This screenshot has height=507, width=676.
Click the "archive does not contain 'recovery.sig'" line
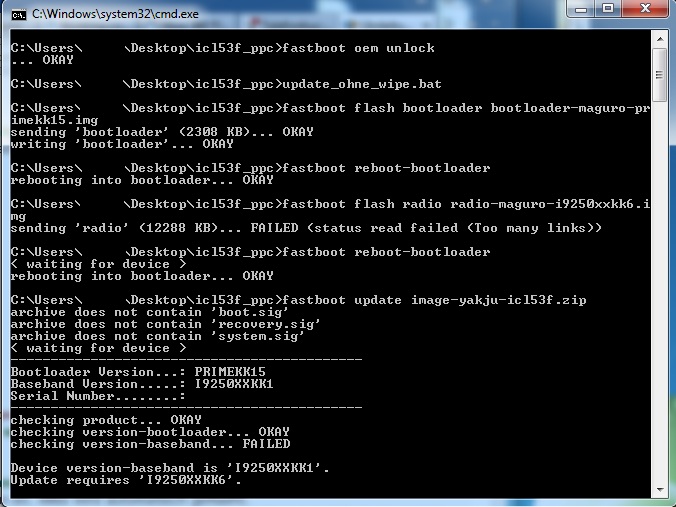(x=166, y=324)
